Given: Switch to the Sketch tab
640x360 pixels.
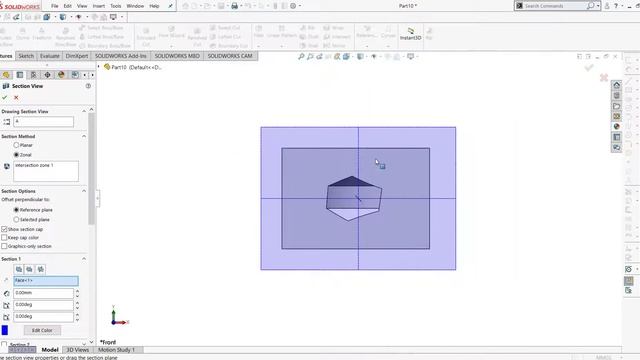Looking at the screenshot, I should [x=26, y=56].
